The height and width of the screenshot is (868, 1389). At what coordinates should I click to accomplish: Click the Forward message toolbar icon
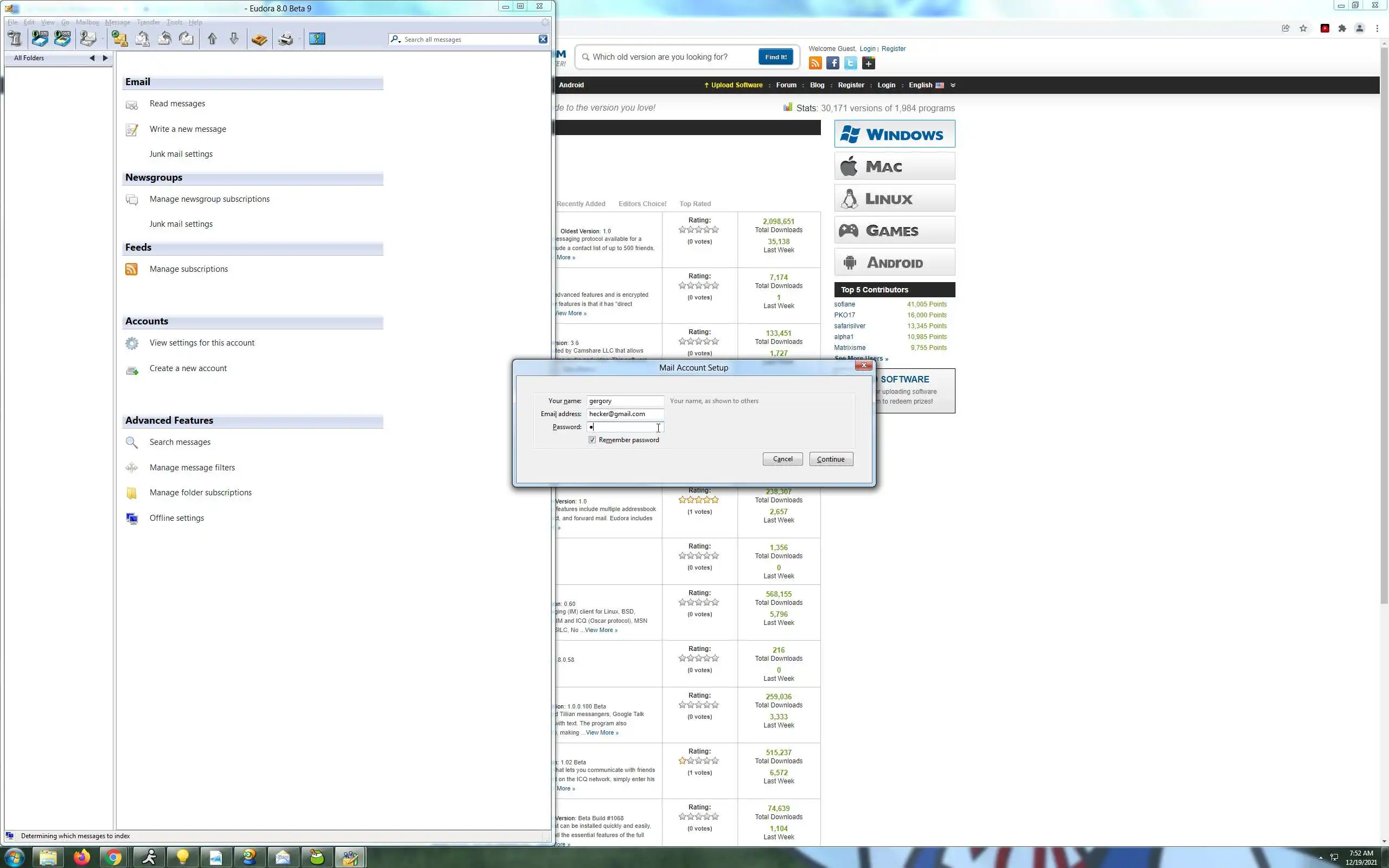click(x=187, y=39)
